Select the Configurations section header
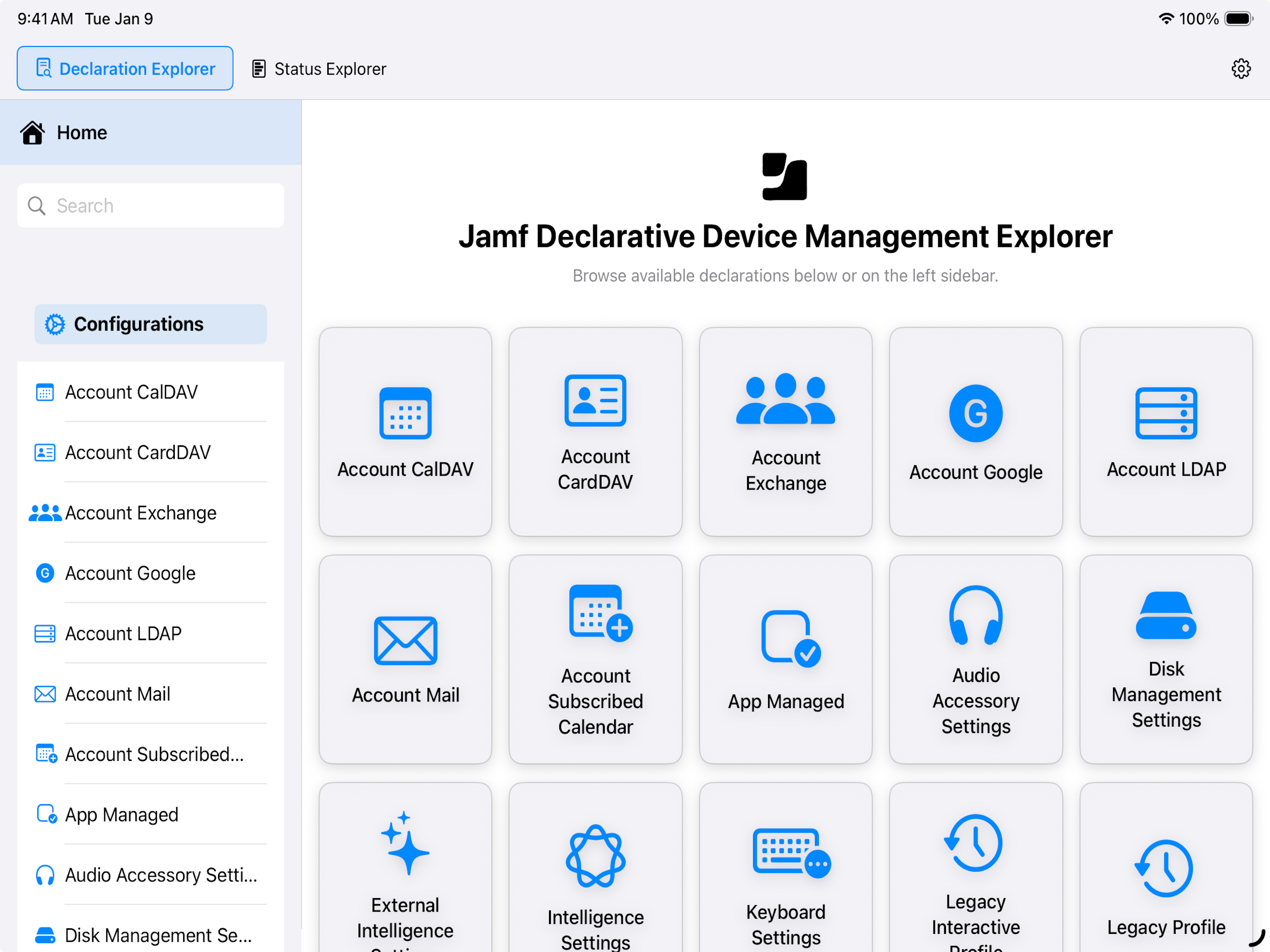This screenshot has width=1270, height=952. (x=151, y=324)
